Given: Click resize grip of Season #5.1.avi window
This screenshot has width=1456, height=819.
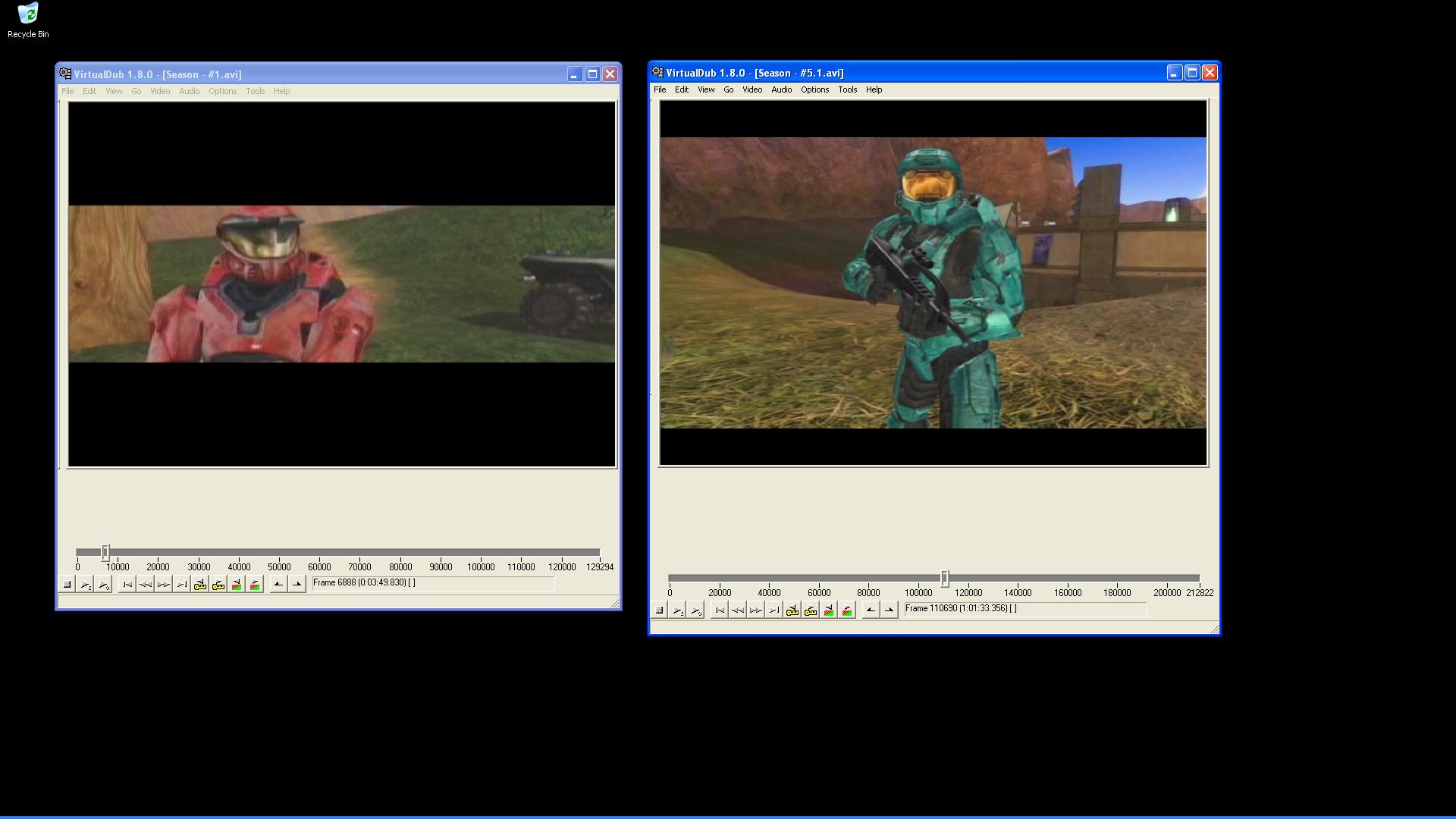Looking at the screenshot, I should pos(1213,628).
